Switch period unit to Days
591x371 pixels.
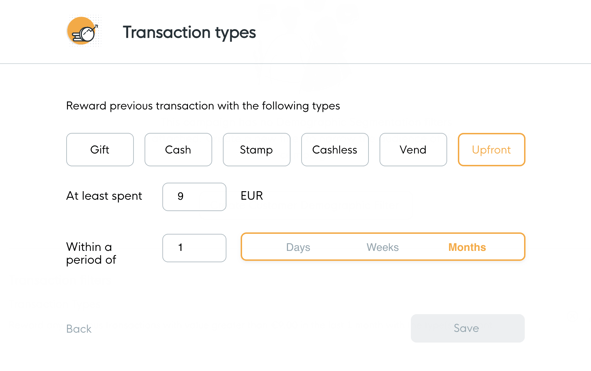[298, 247]
